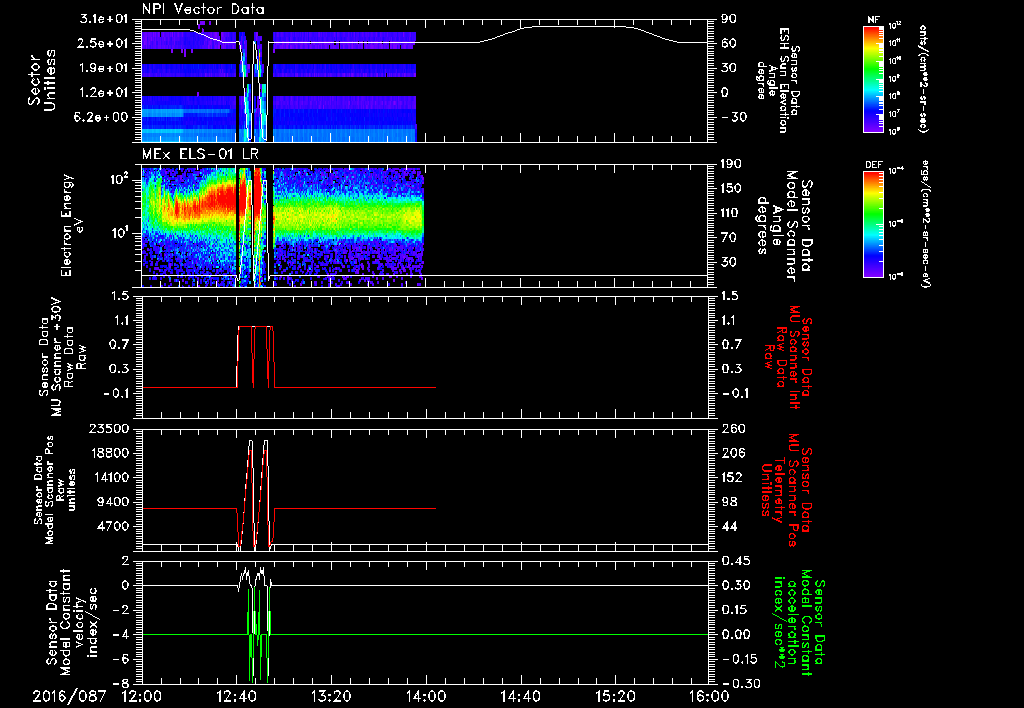Viewport: 1024px width, 708px height.
Task: Click the '16:00' time tick label
Action: (709, 697)
